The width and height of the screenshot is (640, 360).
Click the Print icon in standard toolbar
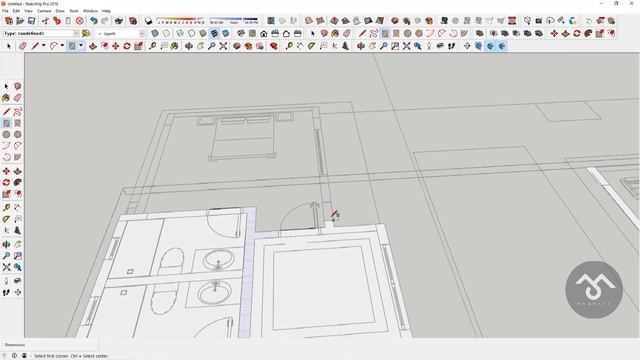click(119, 21)
